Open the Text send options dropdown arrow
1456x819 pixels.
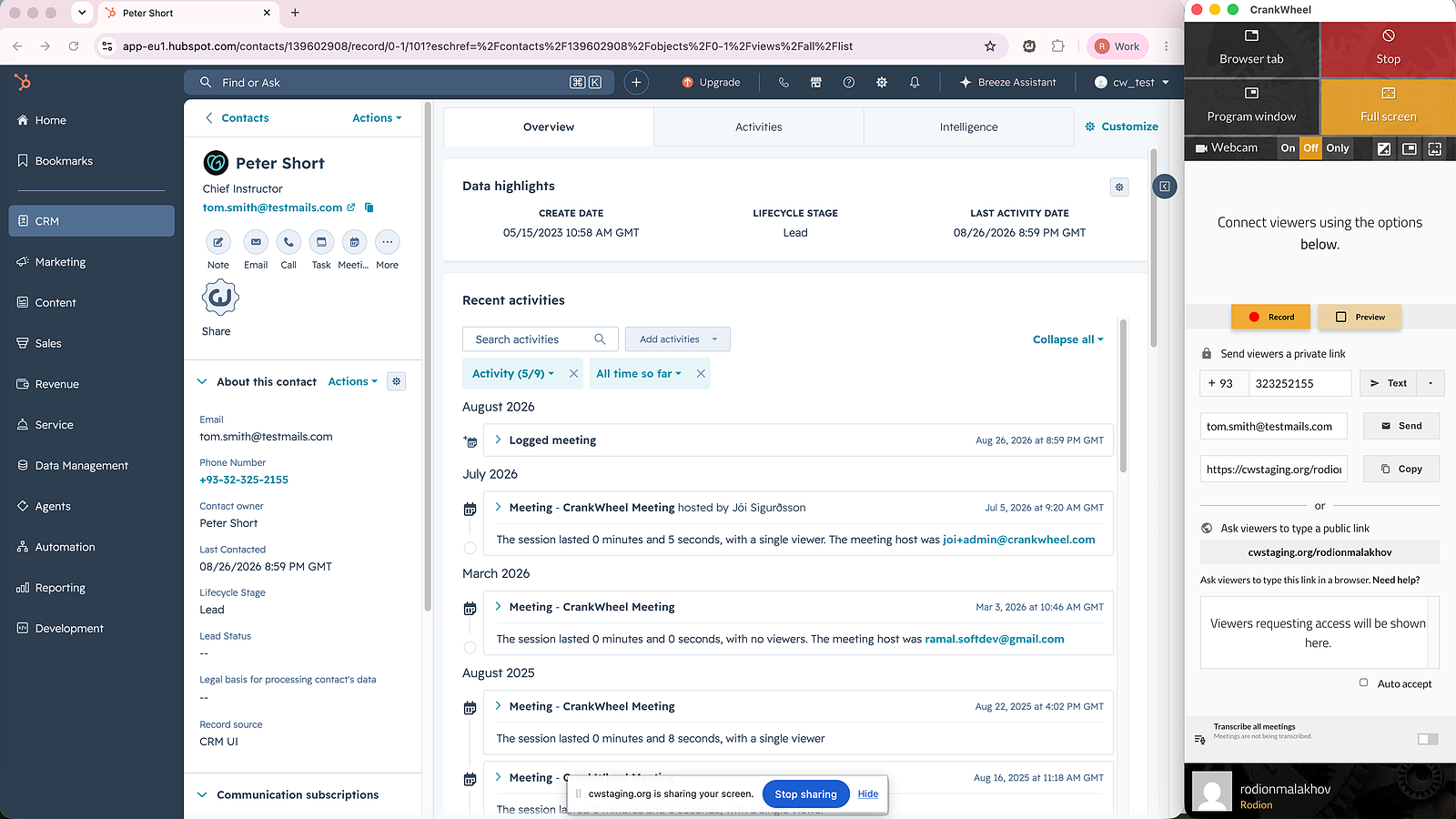[x=1431, y=383]
